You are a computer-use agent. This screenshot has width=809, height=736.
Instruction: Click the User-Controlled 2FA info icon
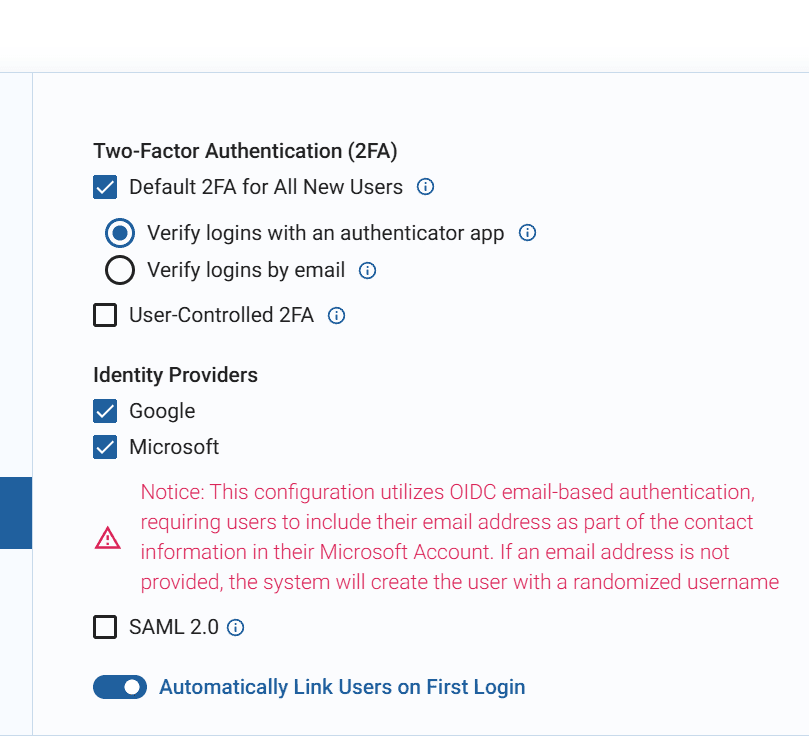tap(336, 315)
